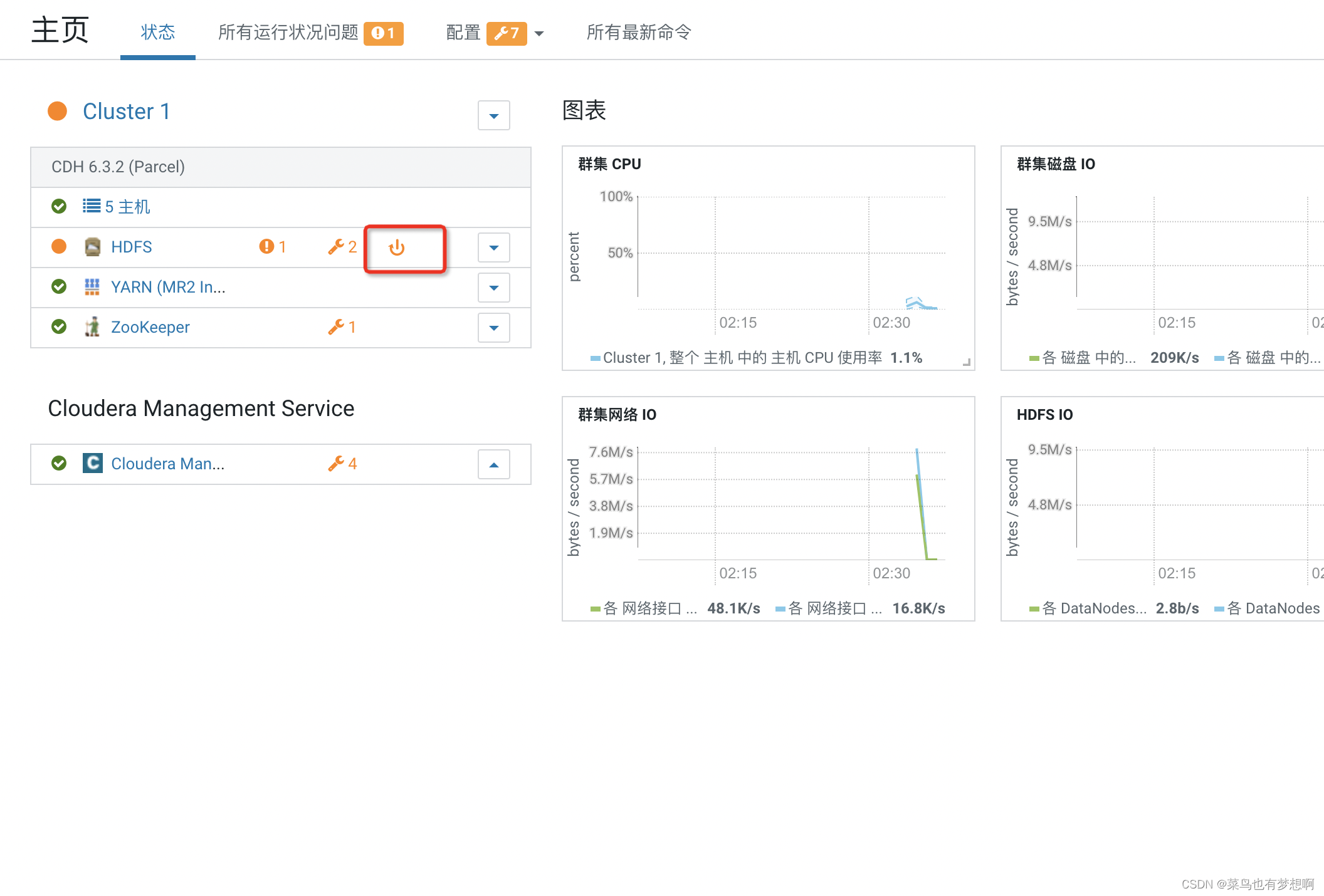The height and width of the screenshot is (896, 1324).
Task: Click the 群集网络 IO chart plot area
Action: click(x=792, y=504)
